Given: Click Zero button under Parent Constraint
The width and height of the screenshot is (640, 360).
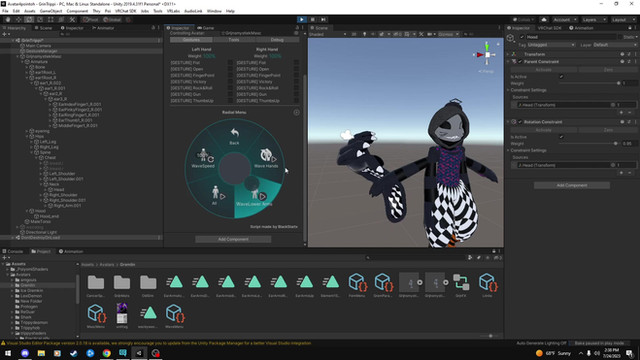Looking at the screenshot, I should click(x=608, y=70).
